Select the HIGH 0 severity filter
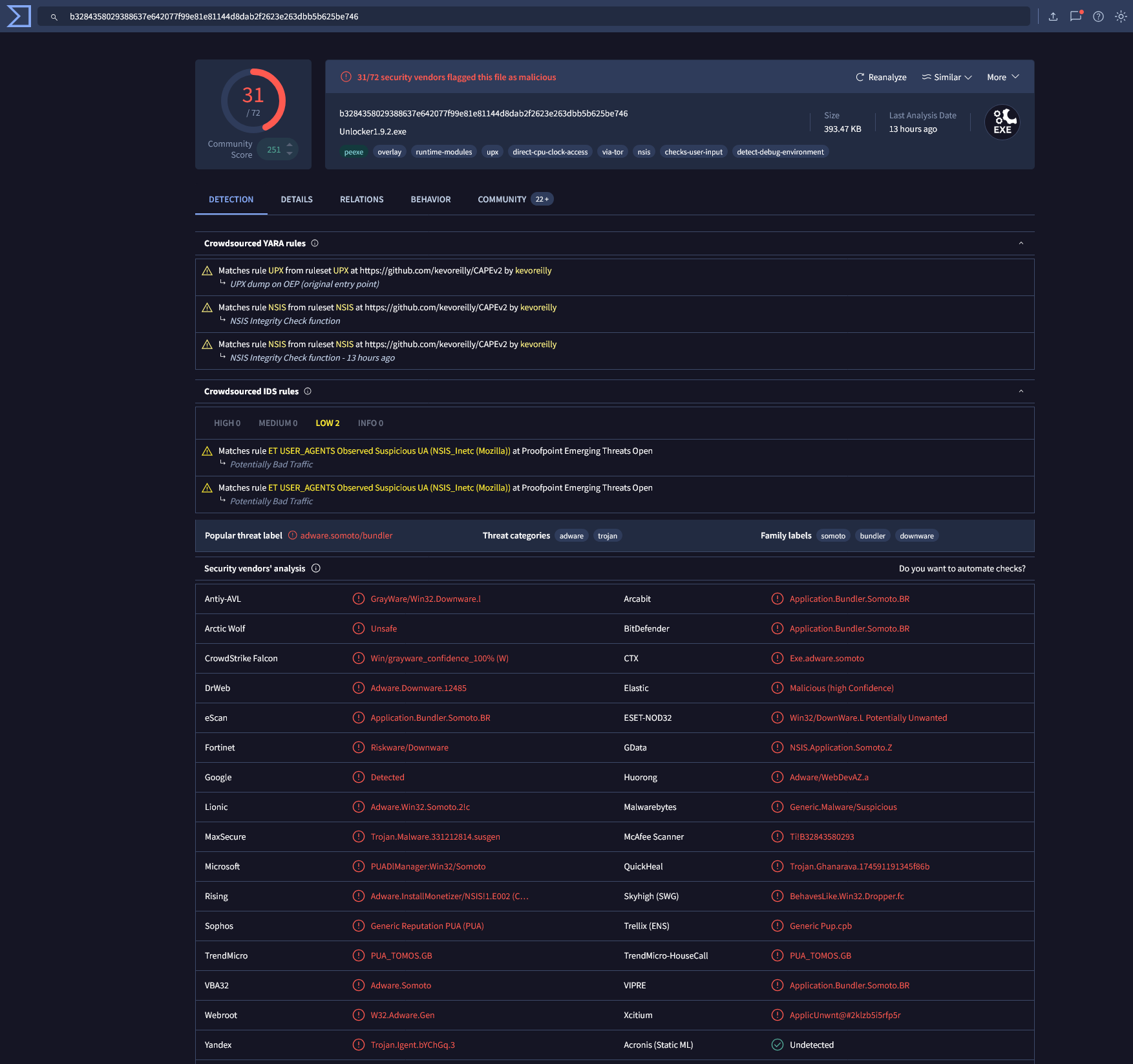Viewport: 1133px width, 1064px height. (x=227, y=423)
